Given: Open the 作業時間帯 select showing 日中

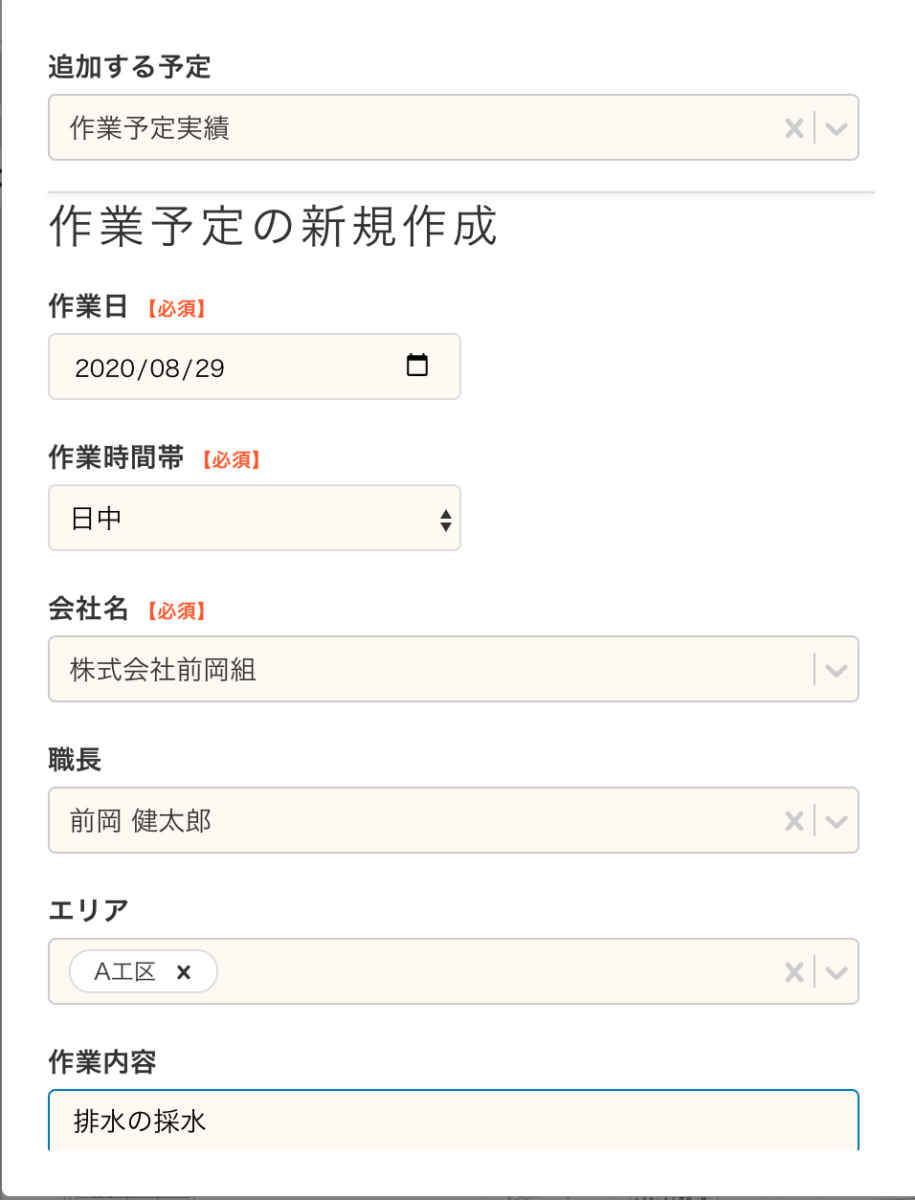Looking at the screenshot, I should click(x=254, y=518).
